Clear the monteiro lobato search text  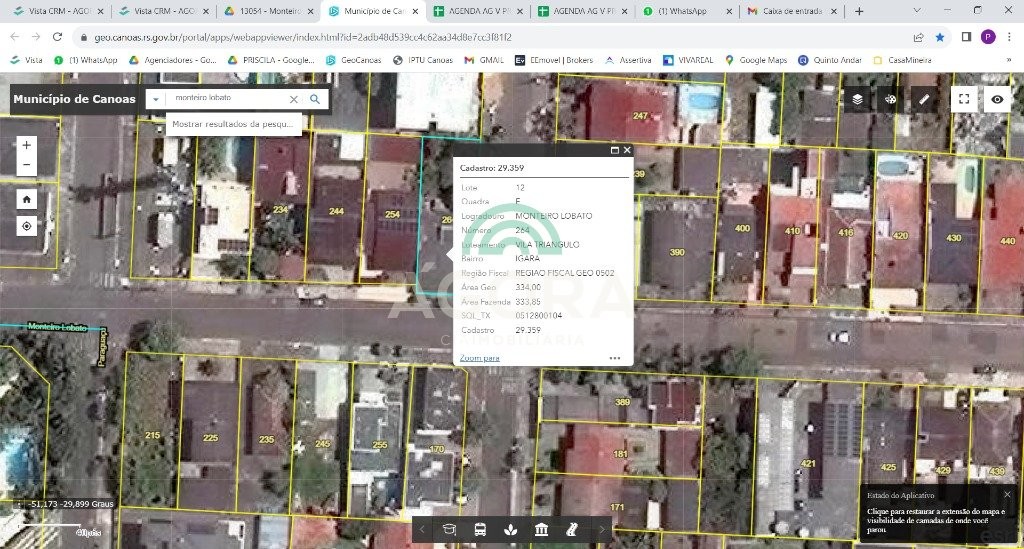coord(294,99)
